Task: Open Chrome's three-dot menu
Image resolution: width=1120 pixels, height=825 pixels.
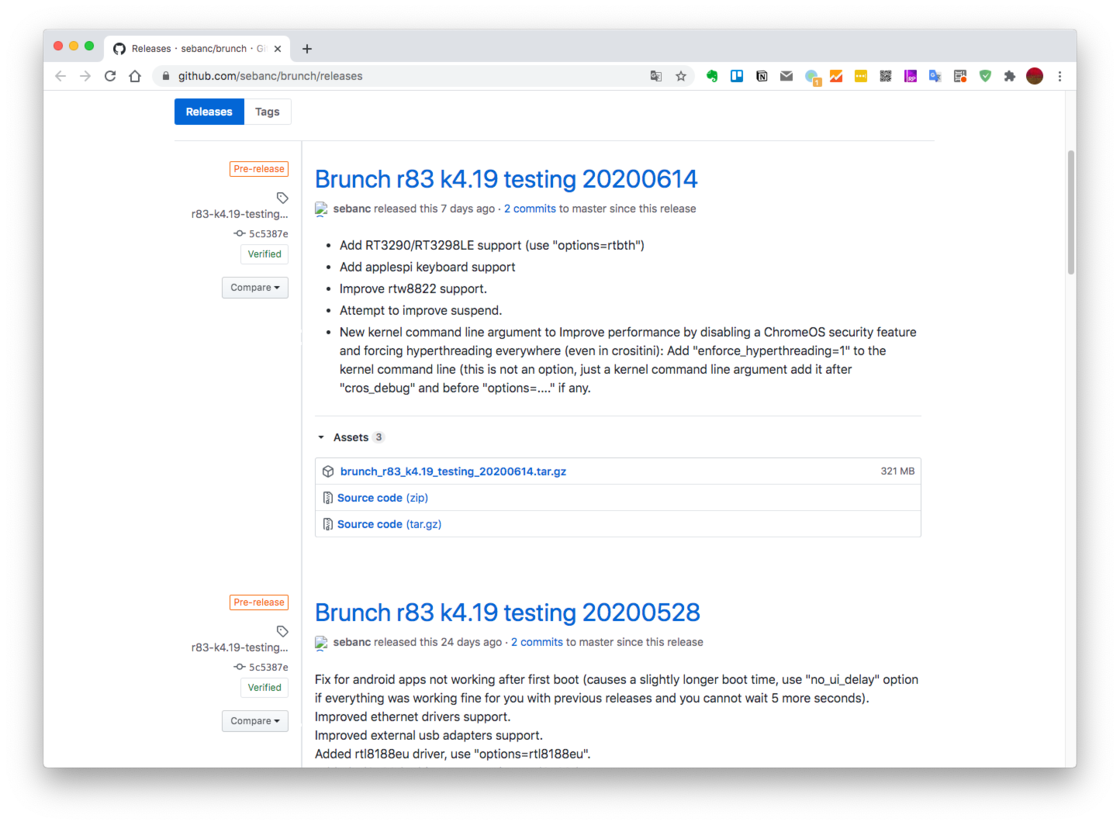Action: 1060,76
